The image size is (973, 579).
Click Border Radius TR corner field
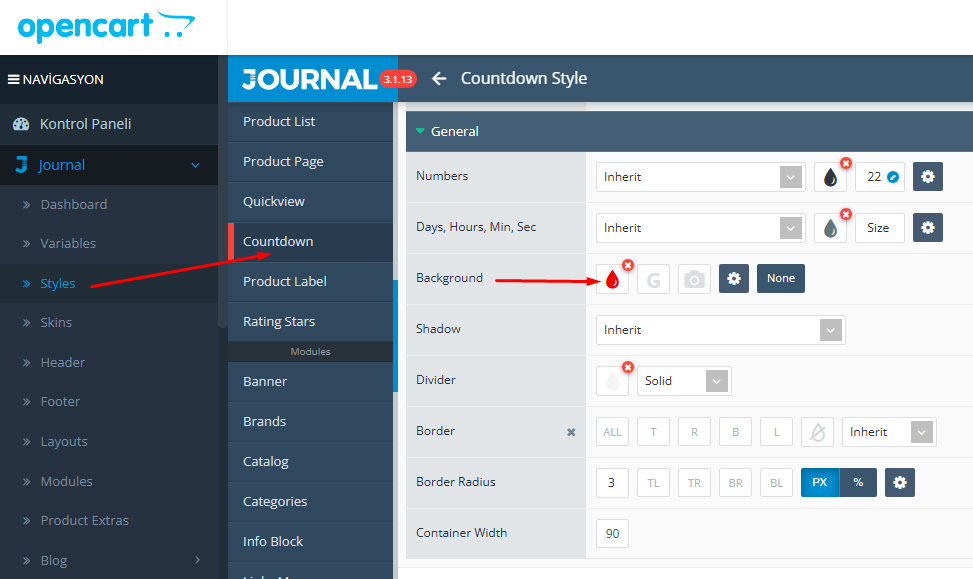[694, 483]
